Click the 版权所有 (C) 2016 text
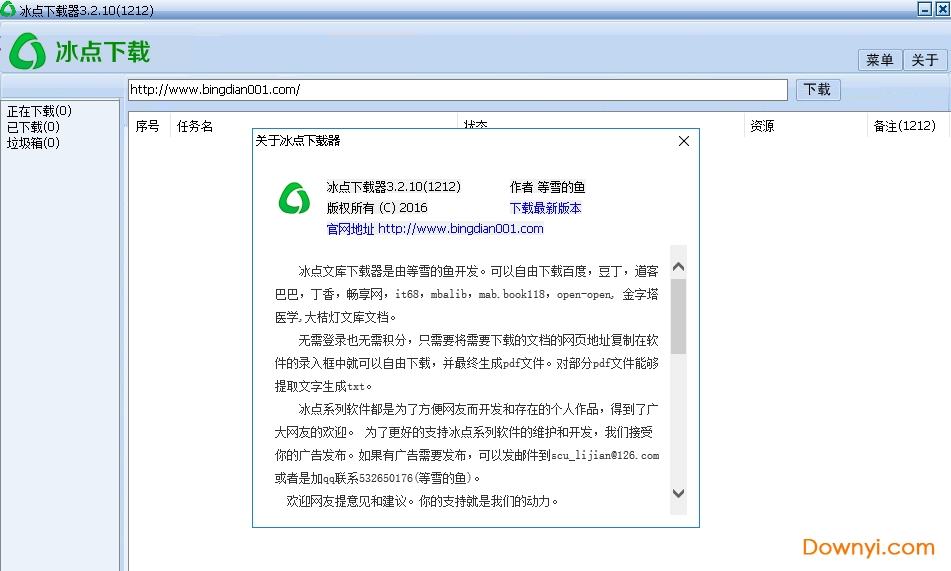The image size is (951, 571). (377, 208)
